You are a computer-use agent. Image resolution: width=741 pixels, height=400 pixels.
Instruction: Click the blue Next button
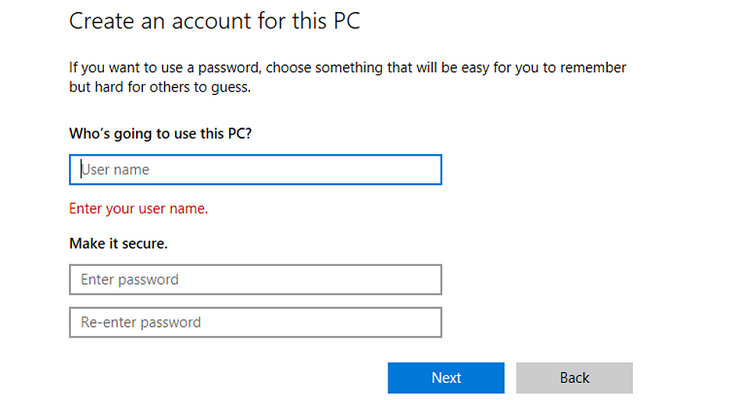tap(446, 378)
